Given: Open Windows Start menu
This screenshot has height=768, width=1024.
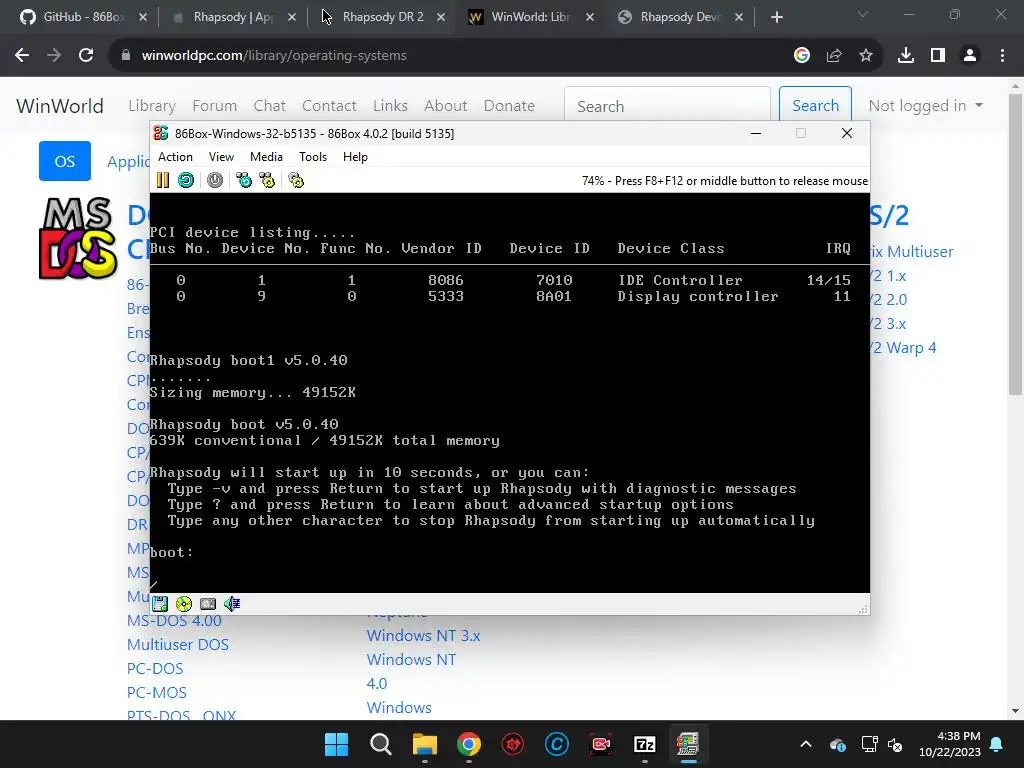Looking at the screenshot, I should coord(336,744).
